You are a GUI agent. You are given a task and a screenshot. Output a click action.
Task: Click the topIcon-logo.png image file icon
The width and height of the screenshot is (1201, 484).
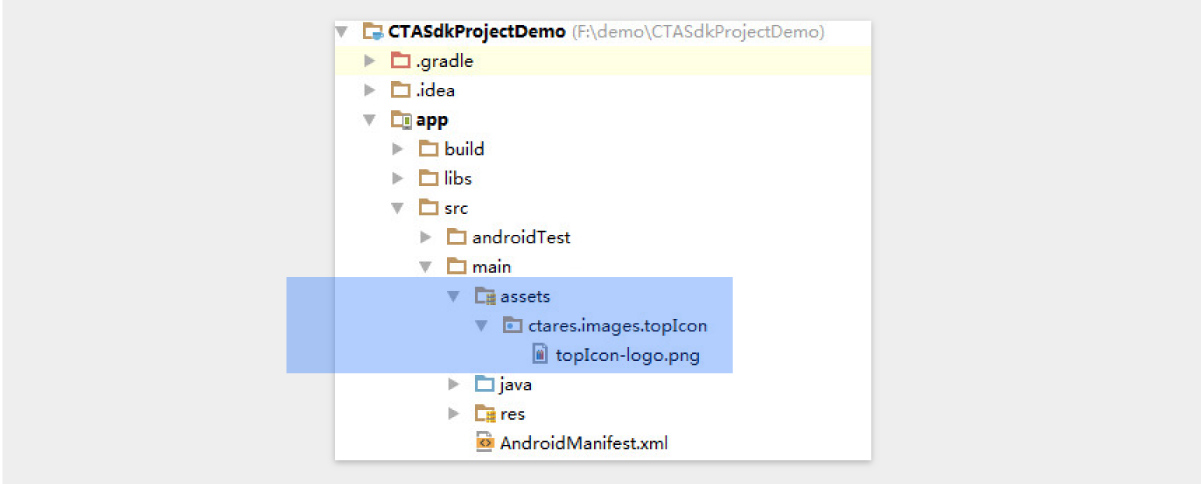coord(540,354)
